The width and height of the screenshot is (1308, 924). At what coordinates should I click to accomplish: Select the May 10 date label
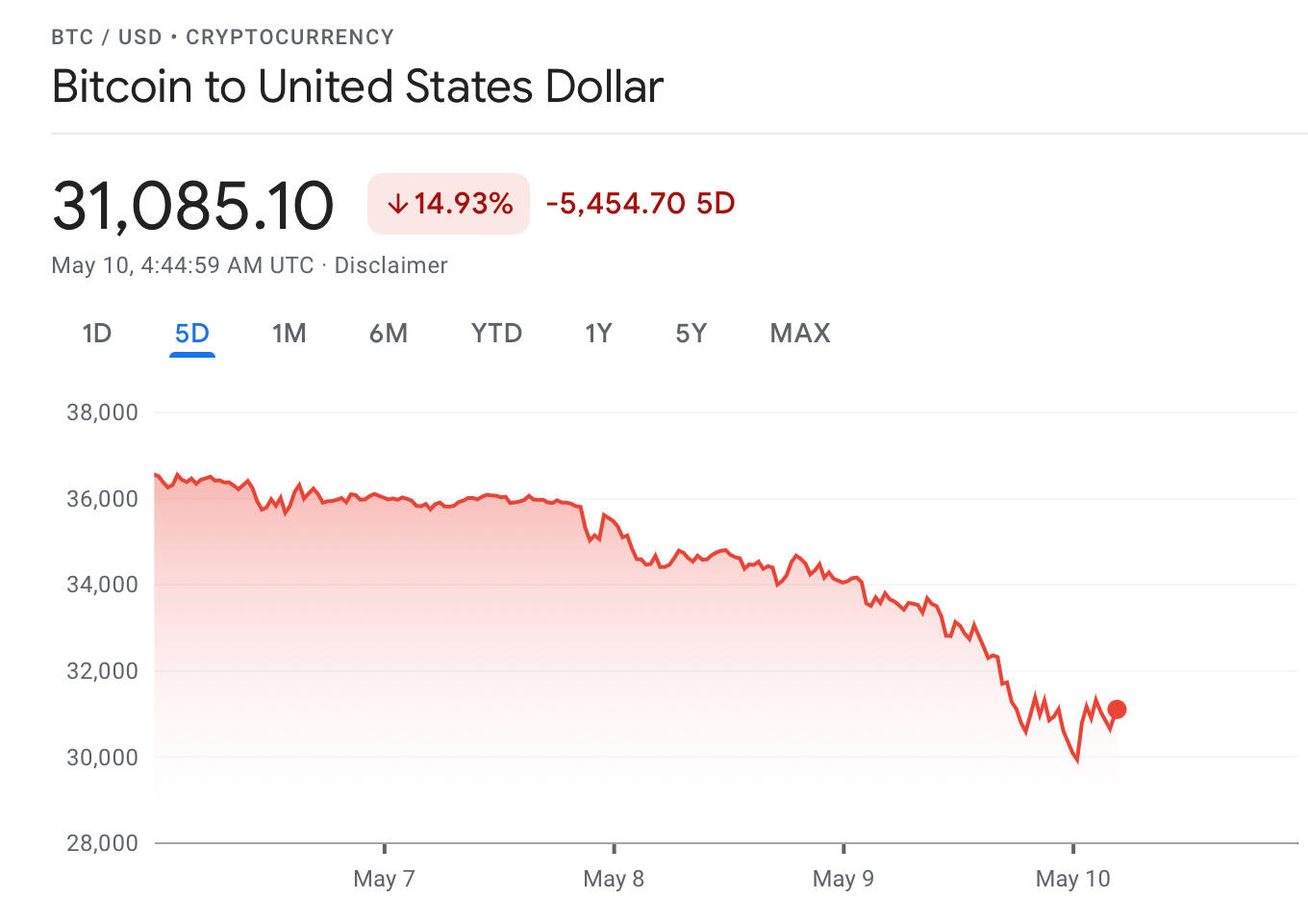click(1072, 879)
